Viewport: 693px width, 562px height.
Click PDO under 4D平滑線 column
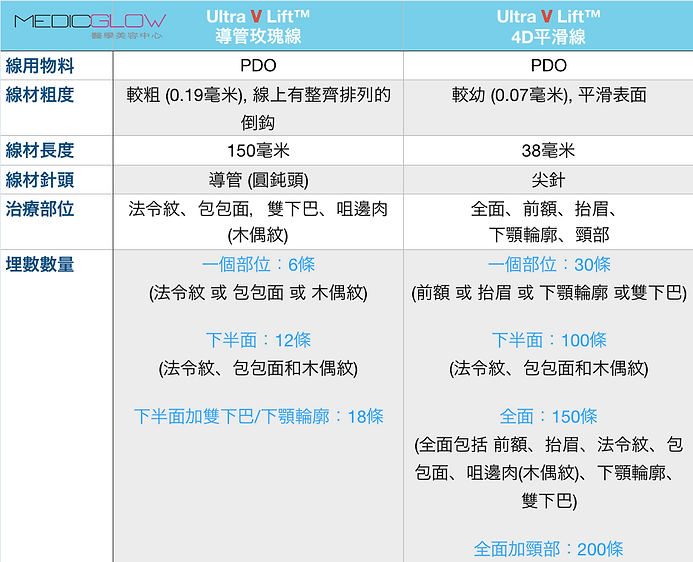[548, 66]
